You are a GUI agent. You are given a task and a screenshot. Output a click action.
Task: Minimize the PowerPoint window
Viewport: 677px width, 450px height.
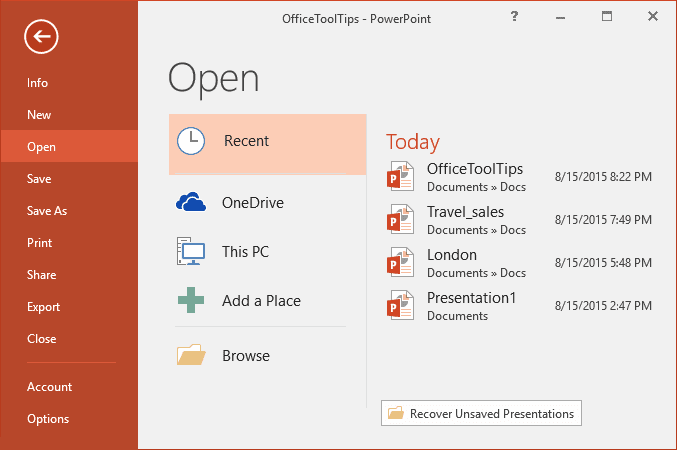560,17
